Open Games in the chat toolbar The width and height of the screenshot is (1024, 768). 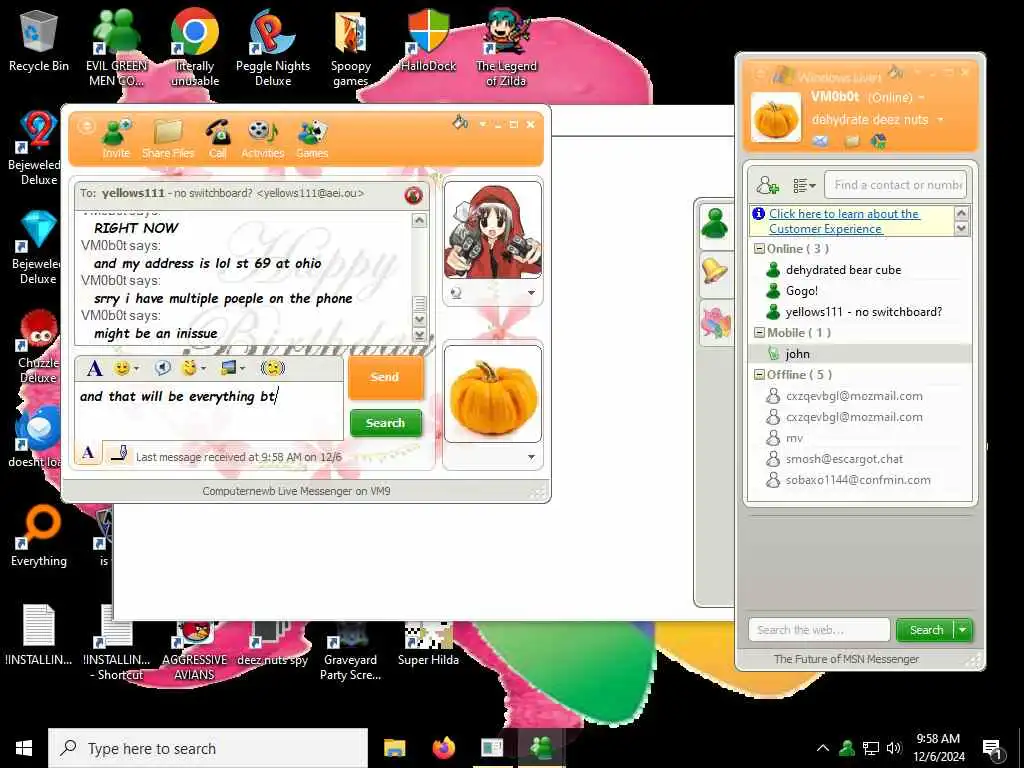point(312,138)
